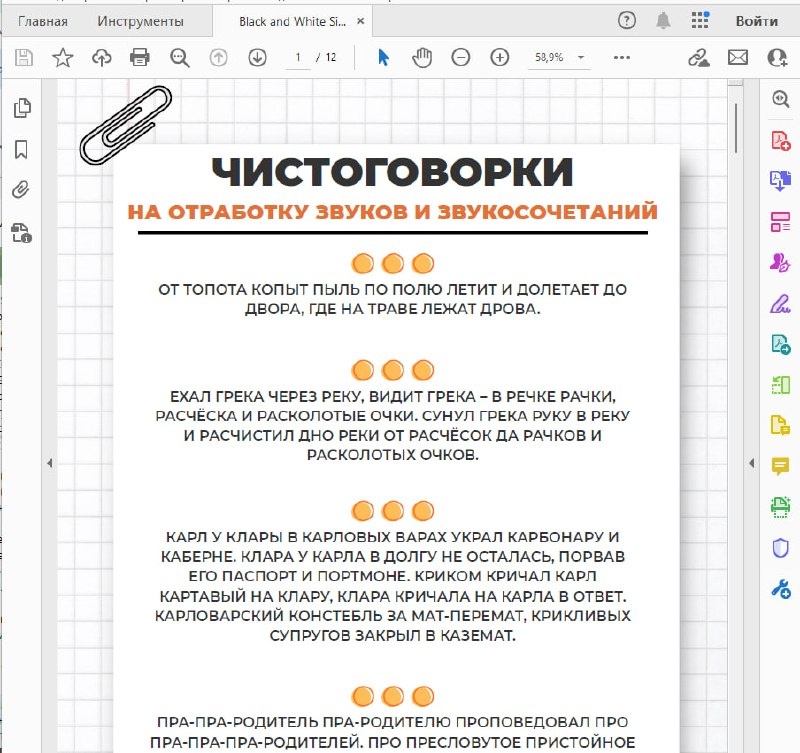The image size is (800, 753).
Task: Open More tools wrench icon
Action: tap(781, 589)
